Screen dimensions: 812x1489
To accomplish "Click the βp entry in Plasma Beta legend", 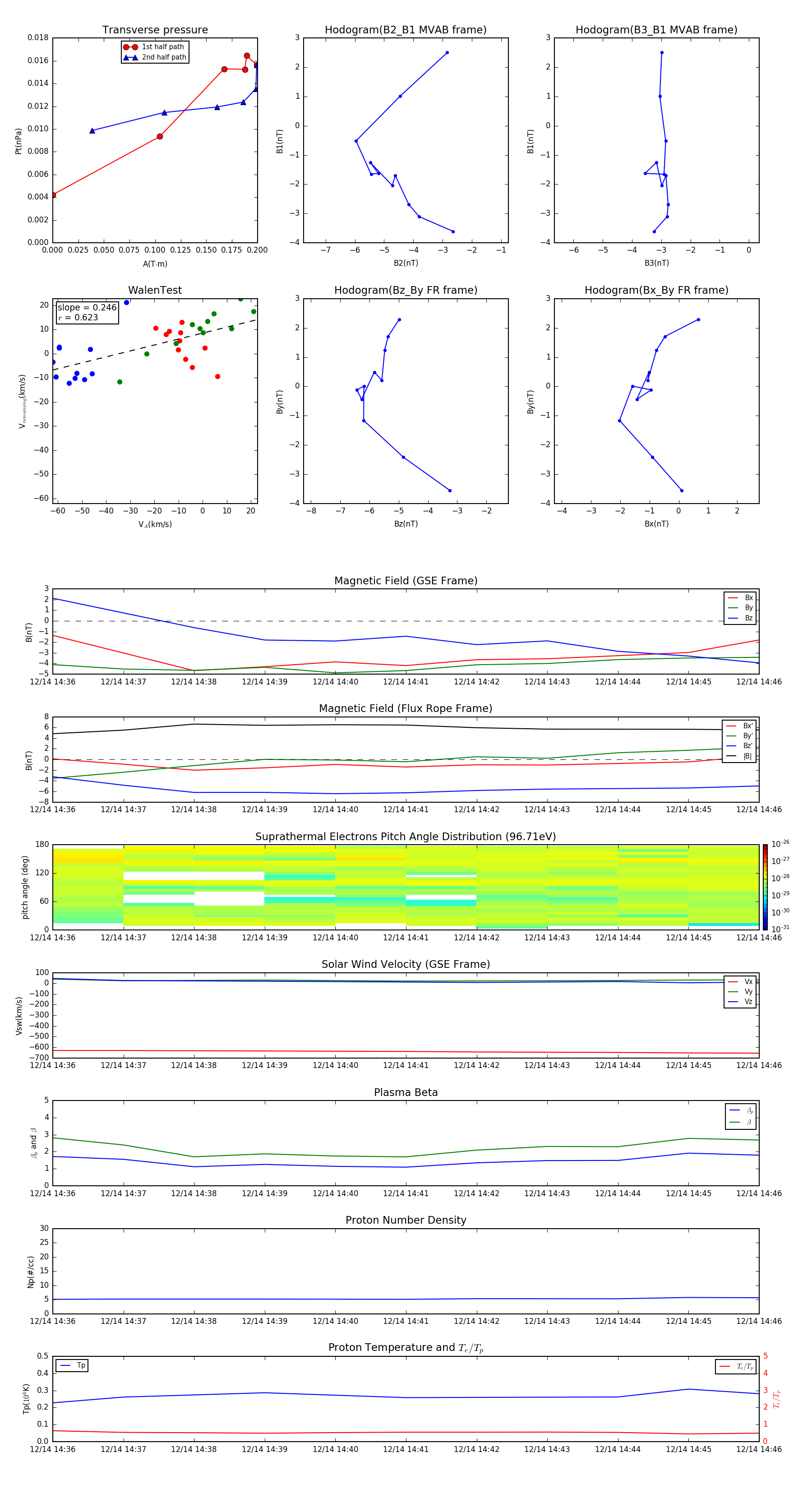I will pos(741,1110).
